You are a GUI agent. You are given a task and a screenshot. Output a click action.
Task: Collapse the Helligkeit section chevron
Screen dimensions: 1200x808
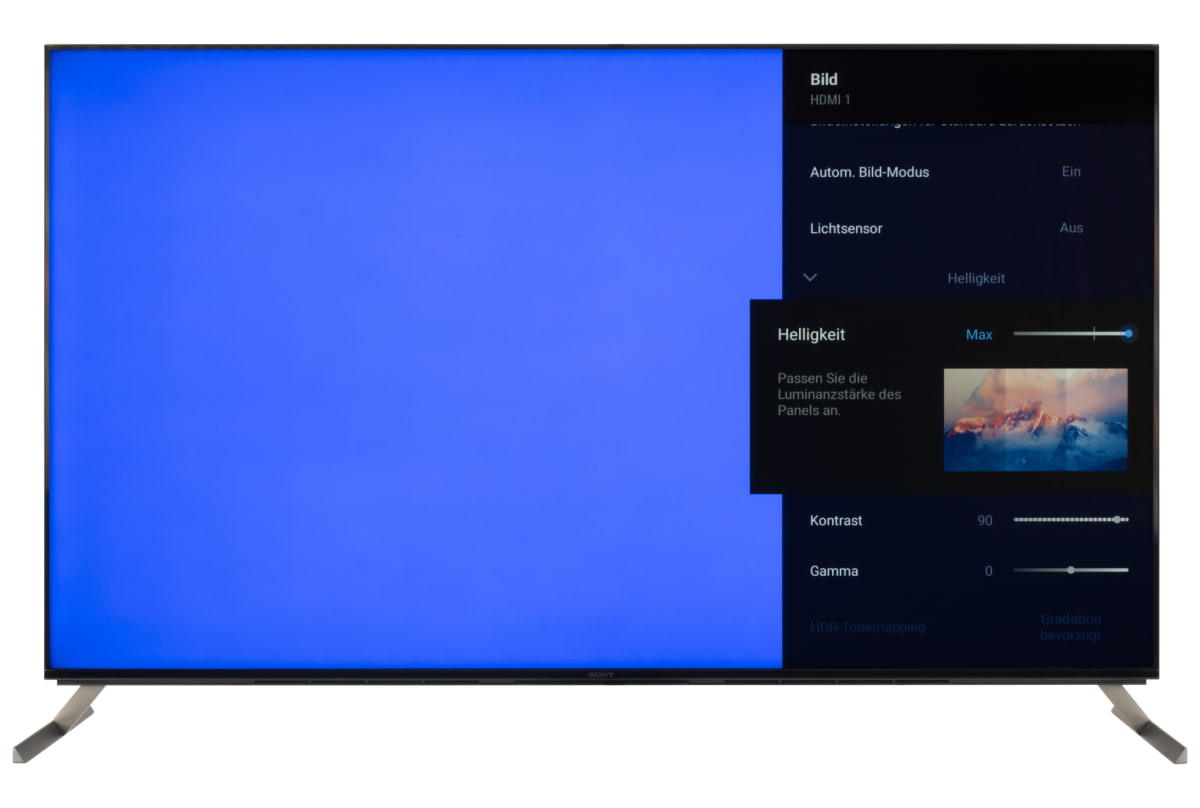pos(810,278)
